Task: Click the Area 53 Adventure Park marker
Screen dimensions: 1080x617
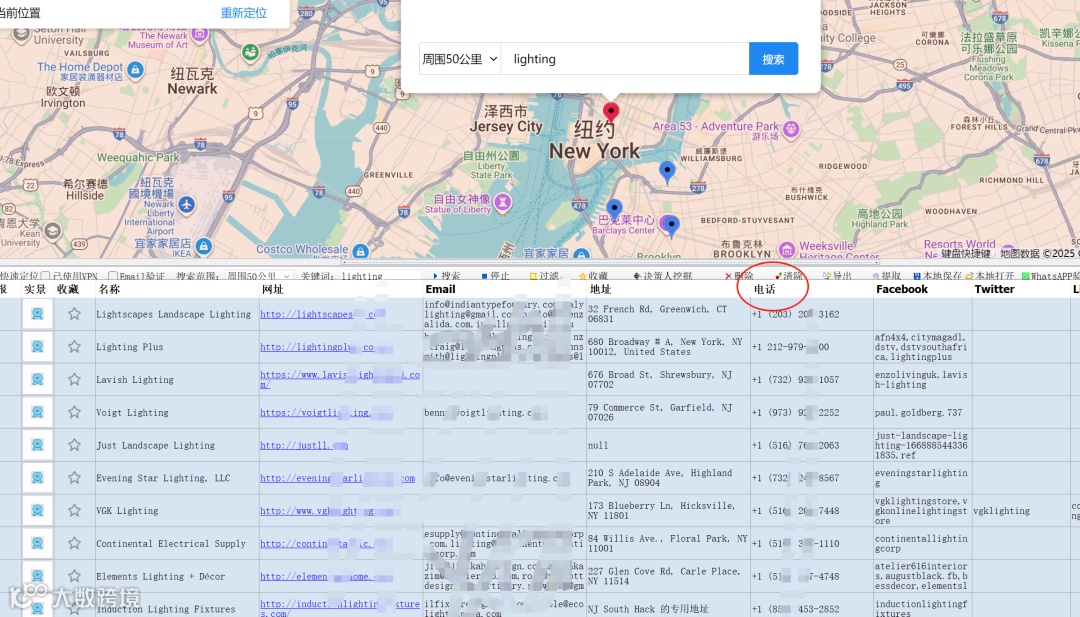Action: point(791,129)
